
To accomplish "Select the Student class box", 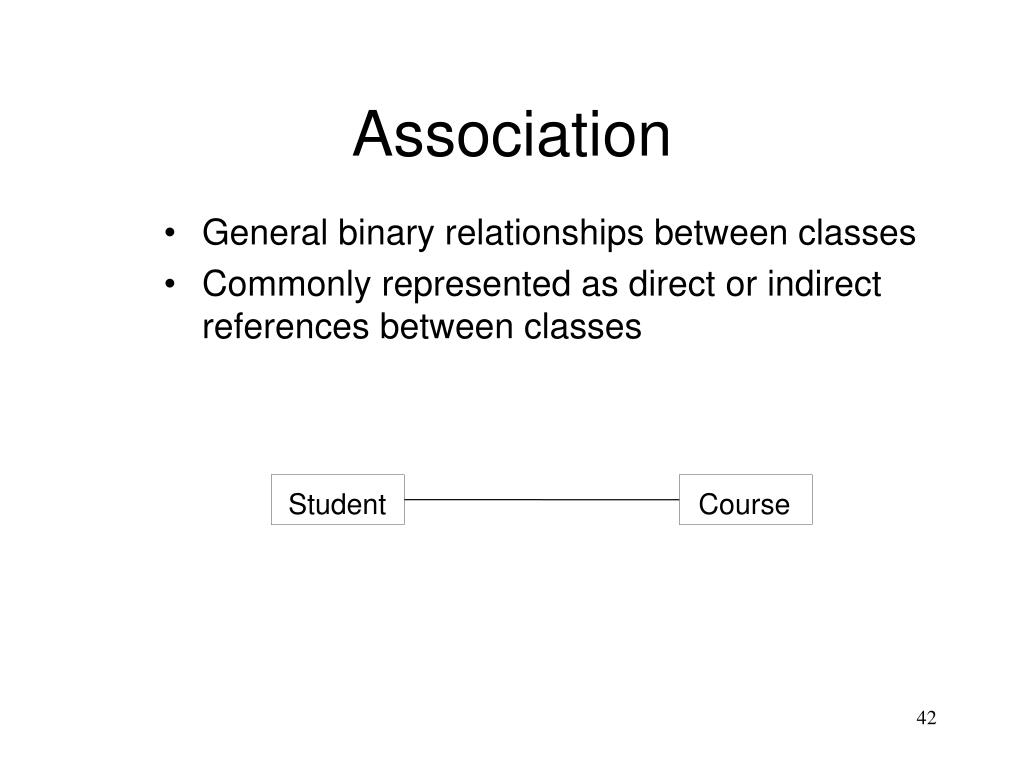I will pos(338,500).
